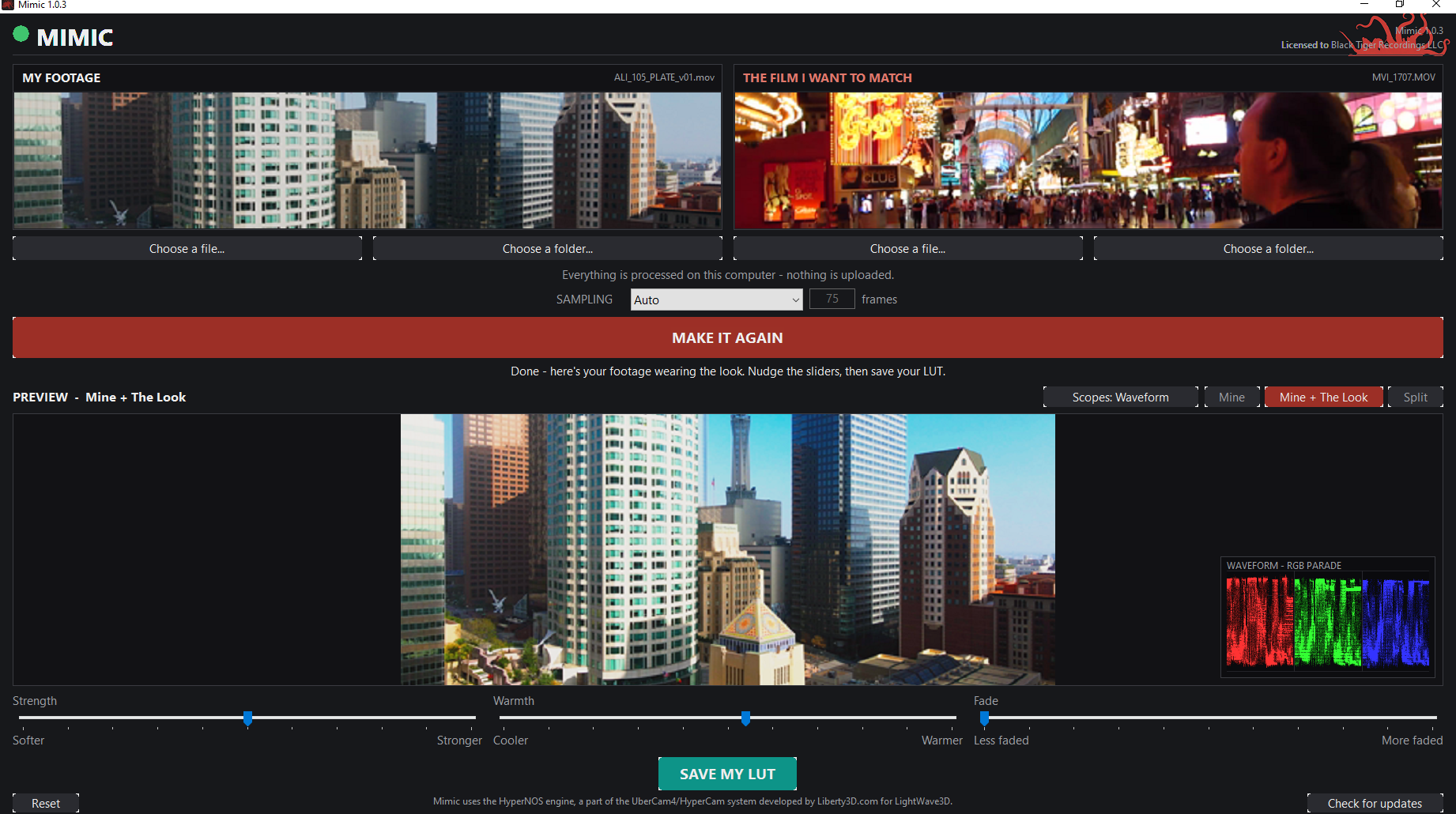Switch preview to Mine + The Look
Image resolution: width=1456 pixels, height=814 pixels.
(x=1324, y=397)
